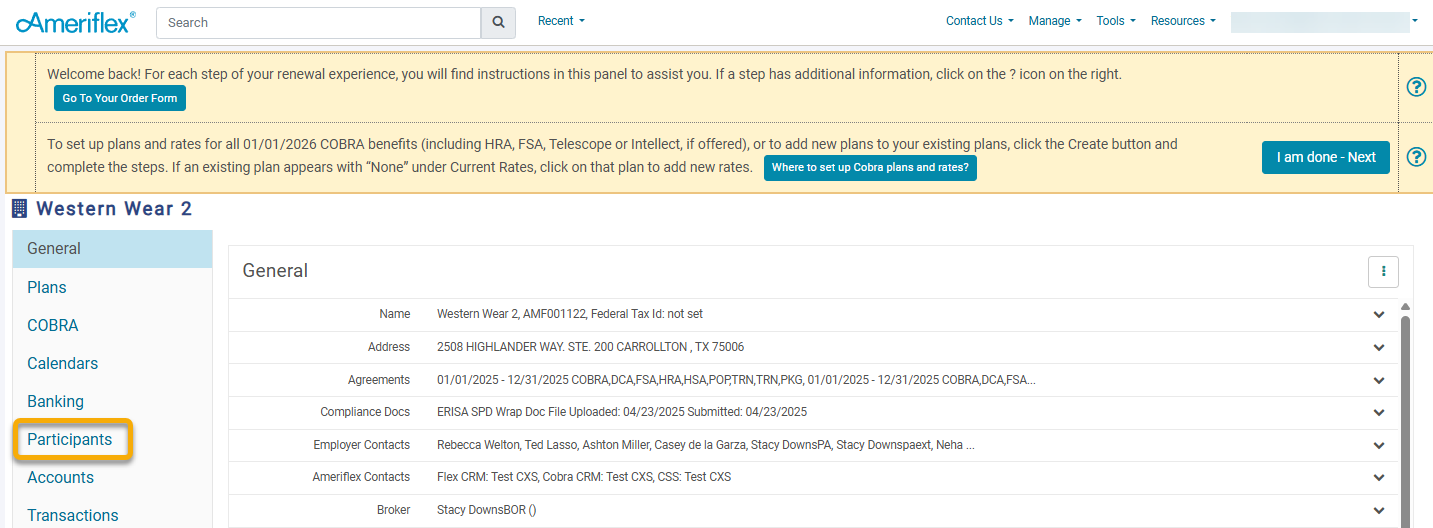Click the help icon beside welcome message
Viewport: 1433px width, 528px height.
(1416, 87)
